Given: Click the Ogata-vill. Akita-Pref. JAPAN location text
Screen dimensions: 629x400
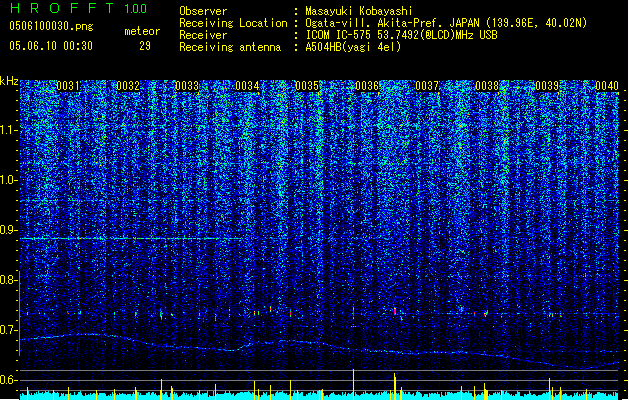Looking at the screenshot, I should [x=446, y=23].
